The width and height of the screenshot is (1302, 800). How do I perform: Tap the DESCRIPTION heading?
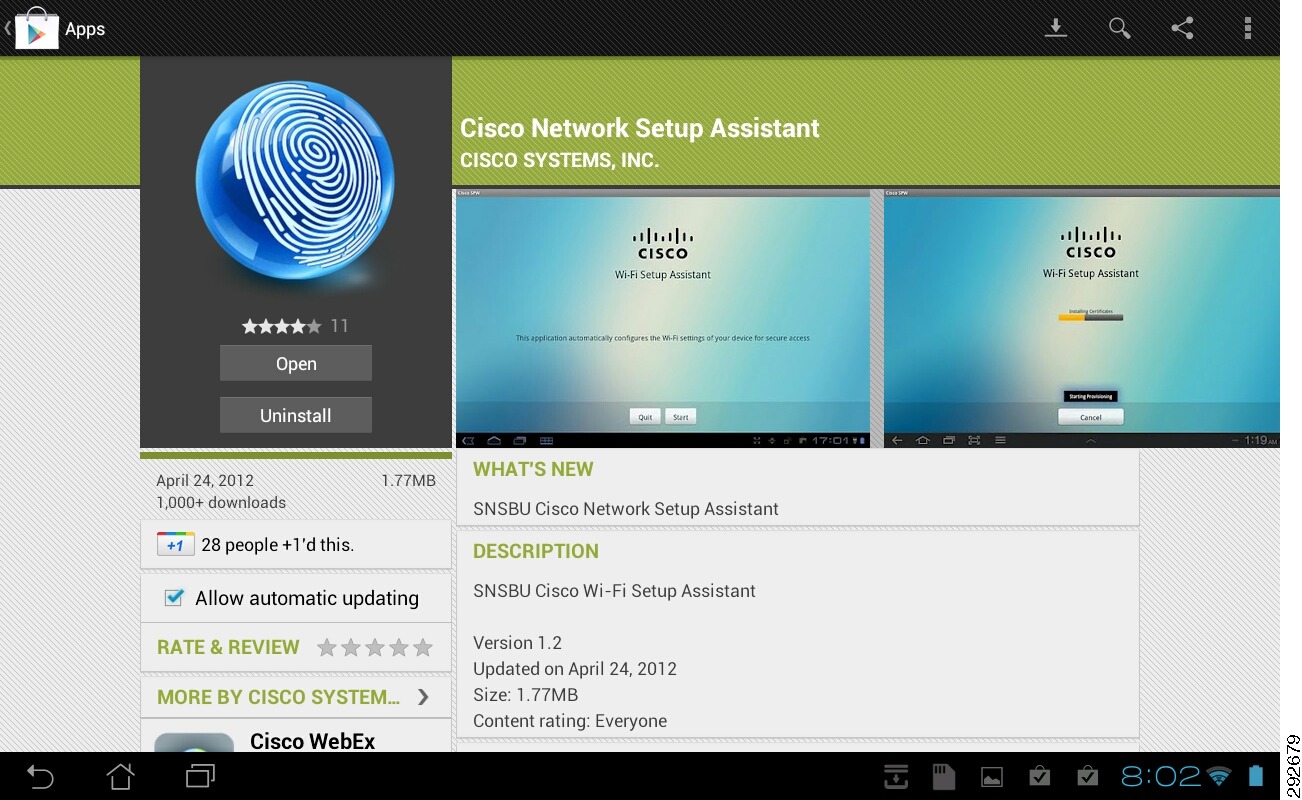[536, 551]
